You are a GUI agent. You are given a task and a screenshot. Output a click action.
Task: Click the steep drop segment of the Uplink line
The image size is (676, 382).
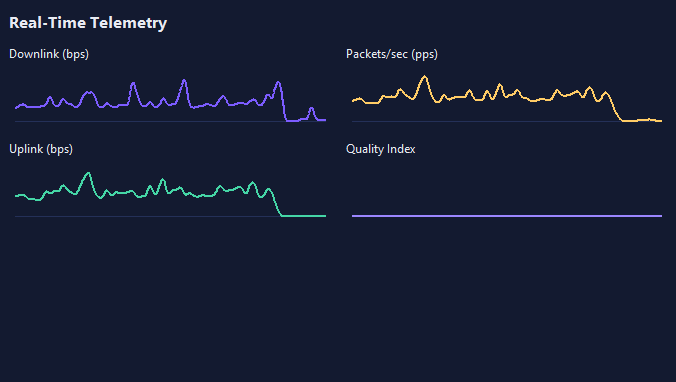tap(276, 203)
